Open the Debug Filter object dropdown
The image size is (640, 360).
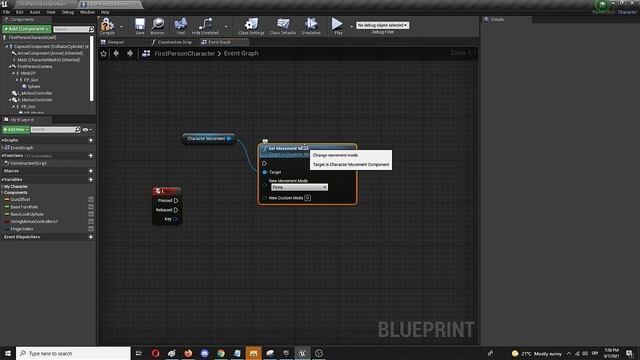pos(382,25)
